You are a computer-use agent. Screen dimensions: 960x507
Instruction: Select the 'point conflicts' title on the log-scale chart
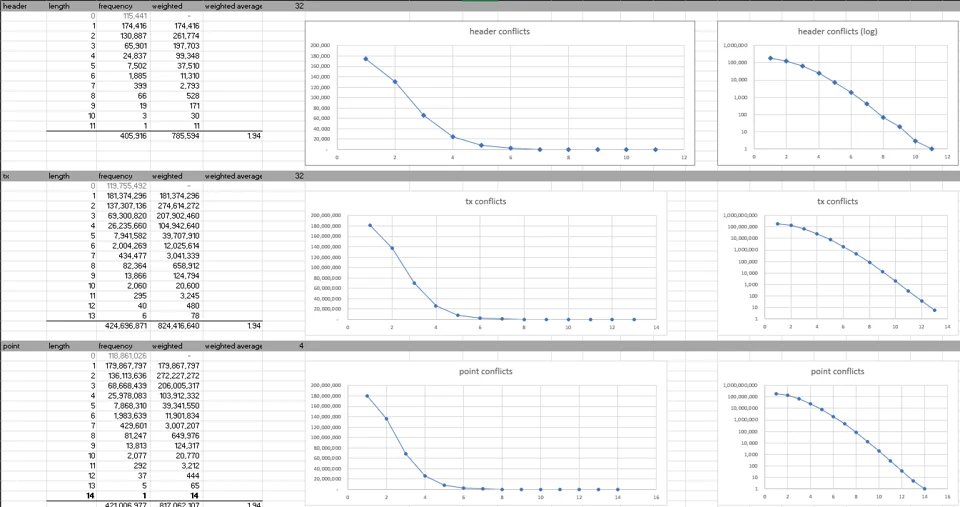click(837, 371)
